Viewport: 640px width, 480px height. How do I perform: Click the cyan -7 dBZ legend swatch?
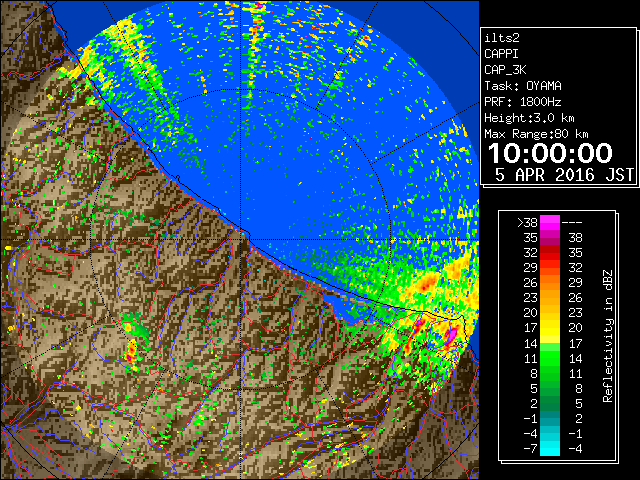(x=550, y=449)
